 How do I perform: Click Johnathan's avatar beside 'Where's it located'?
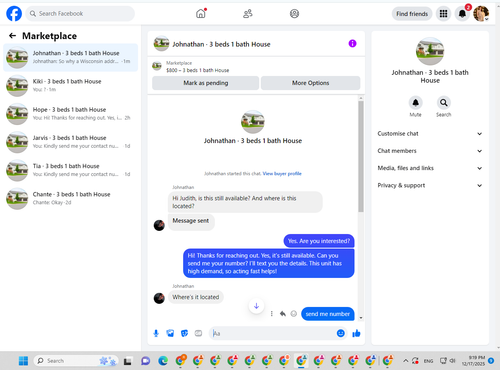pos(159,298)
